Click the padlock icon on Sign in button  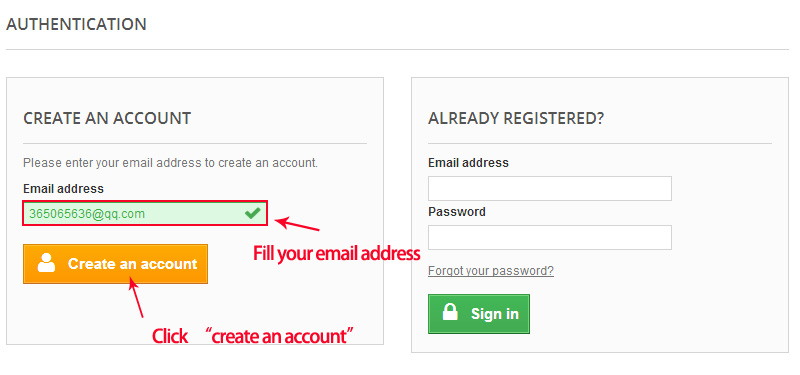point(450,311)
